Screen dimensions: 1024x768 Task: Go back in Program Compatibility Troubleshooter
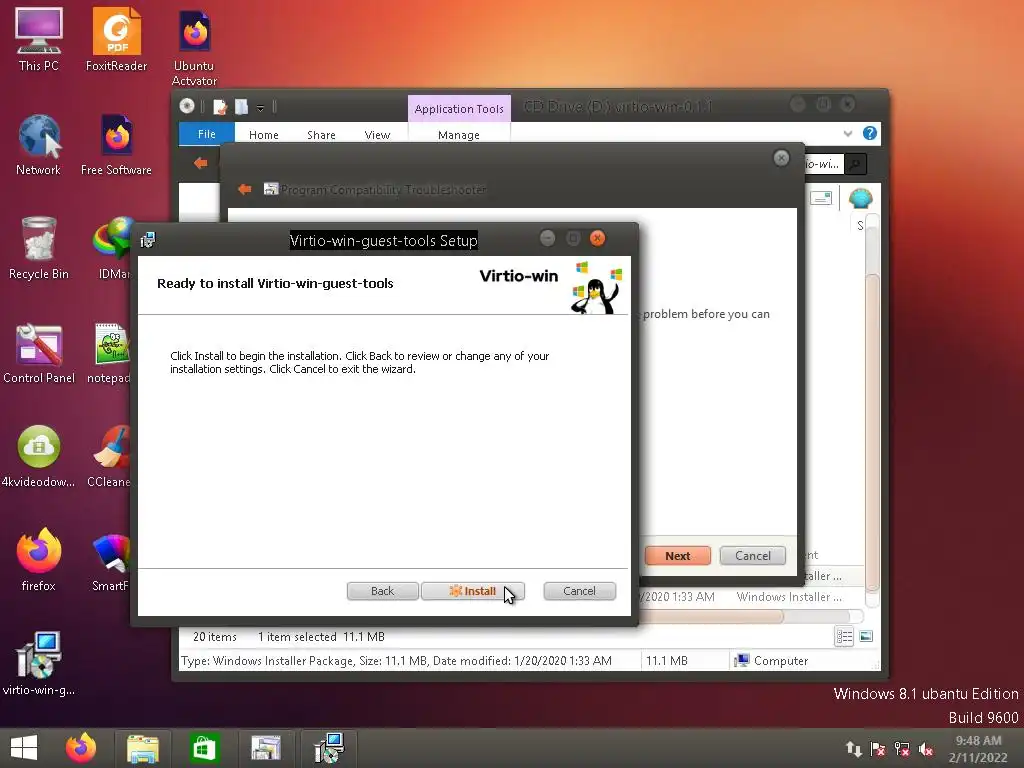pyautogui.click(x=245, y=189)
